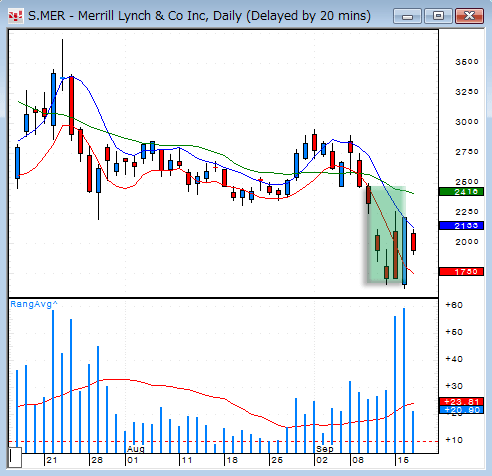This screenshot has height=476, width=492.
Task: Select the last red candlestick on chart
Action: click(x=414, y=242)
